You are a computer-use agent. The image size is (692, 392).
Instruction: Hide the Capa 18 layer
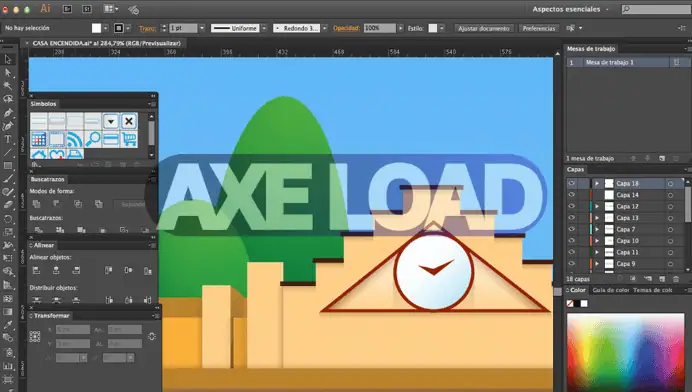tap(572, 183)
